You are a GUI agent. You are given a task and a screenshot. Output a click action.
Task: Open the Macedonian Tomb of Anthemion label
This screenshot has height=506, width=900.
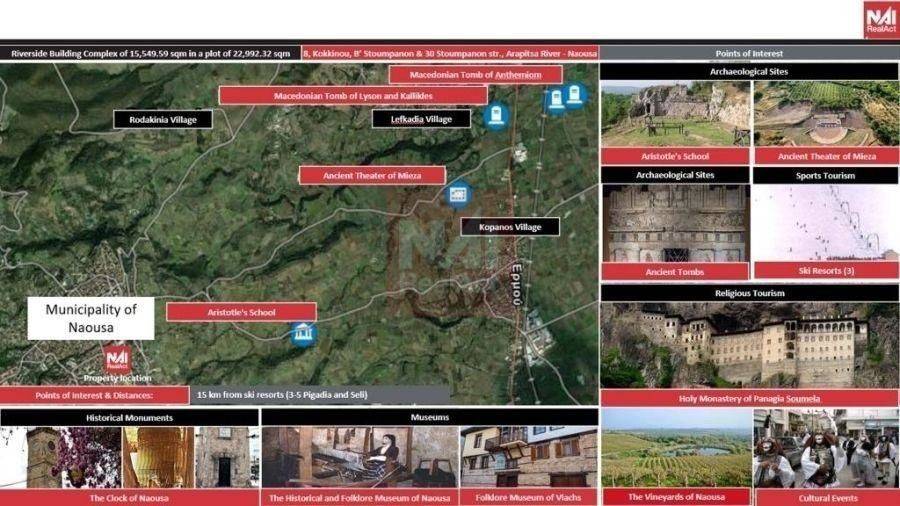click(475, 74)
